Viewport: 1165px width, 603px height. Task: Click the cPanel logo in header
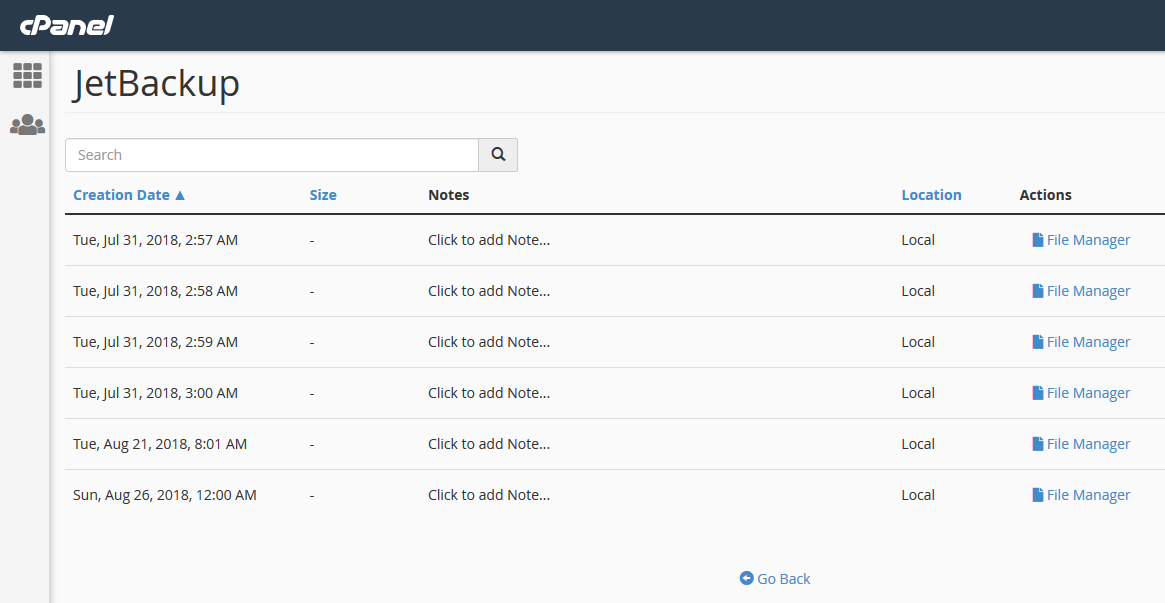click(66, 25)
